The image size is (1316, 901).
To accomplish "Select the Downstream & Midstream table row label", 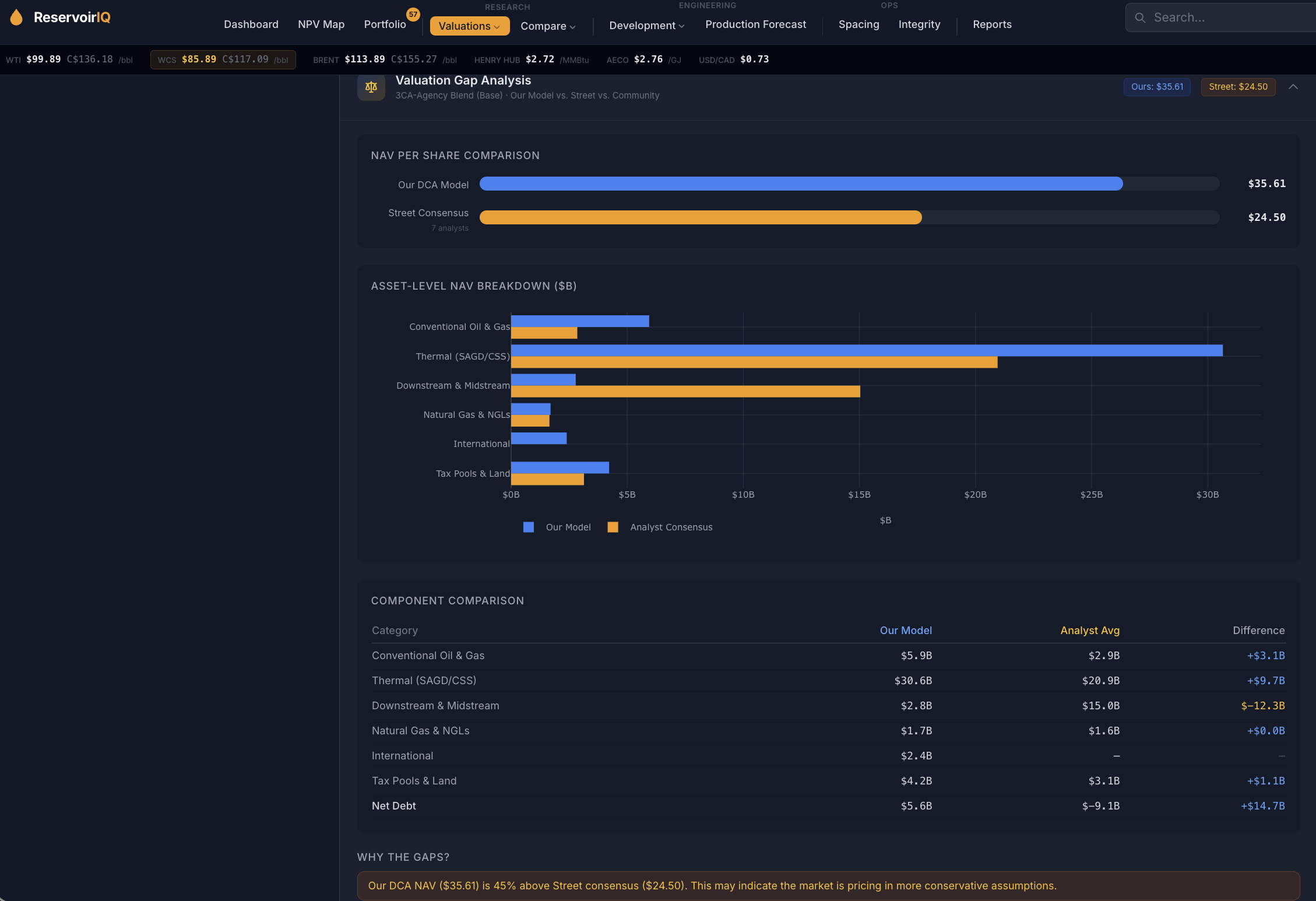I will click(435, 705).
